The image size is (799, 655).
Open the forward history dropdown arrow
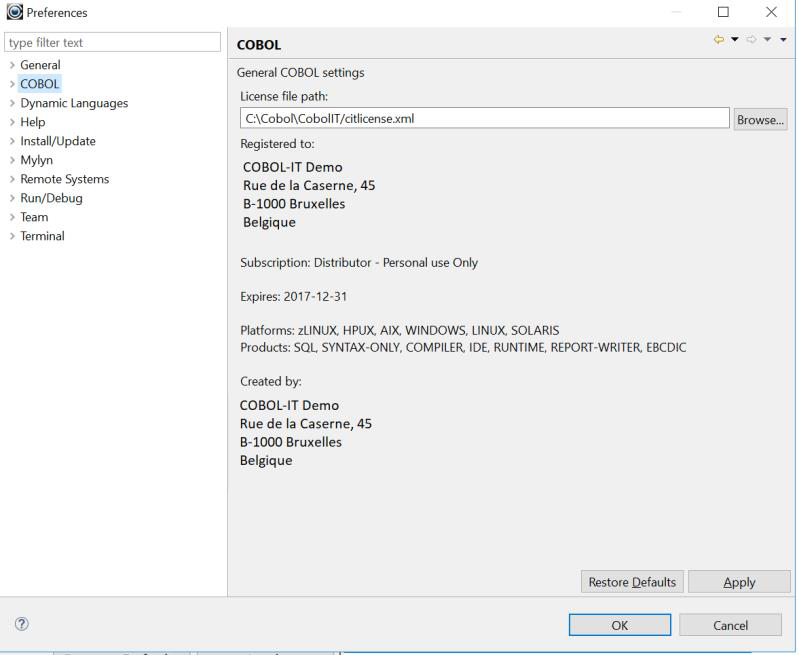[767, 39]
